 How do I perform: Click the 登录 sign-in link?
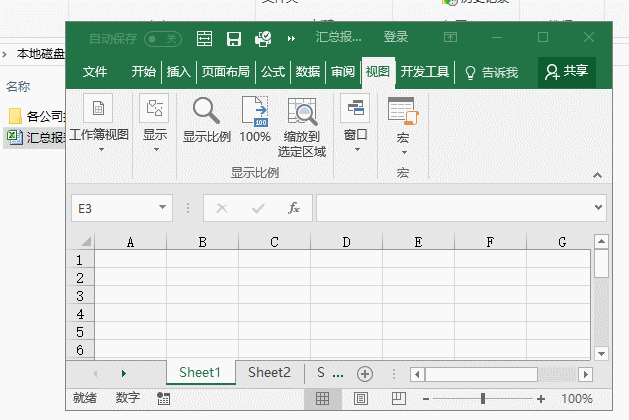(x=396, y=37)
